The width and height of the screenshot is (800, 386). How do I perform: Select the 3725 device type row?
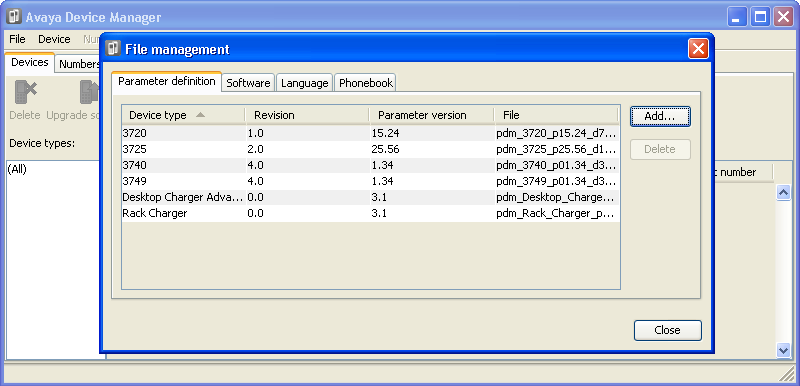370,149
